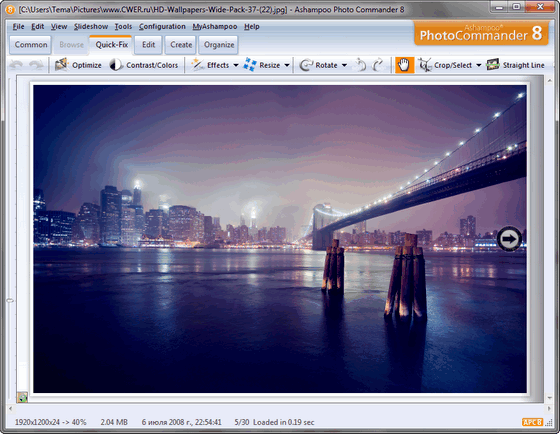Open Contrast/Colors adjustment
Screen dimensions: 560x434
[144, 65]
